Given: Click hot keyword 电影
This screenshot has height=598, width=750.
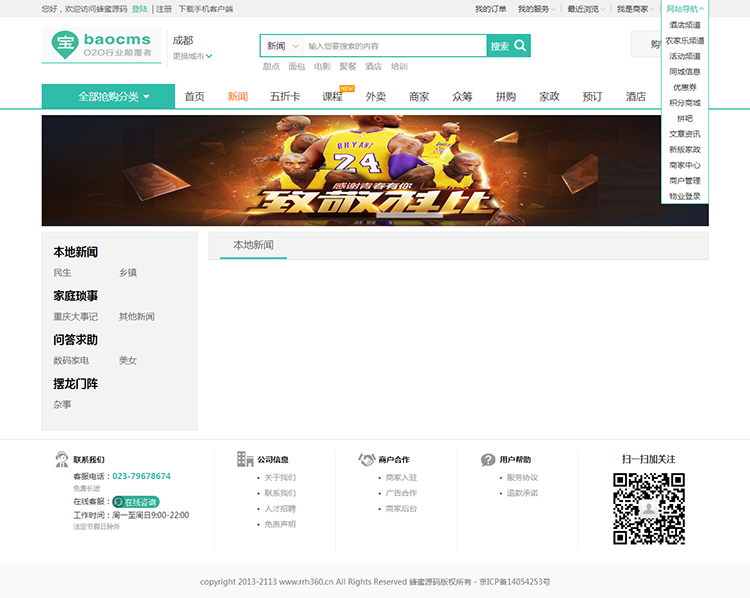Looking at the screenshot, I should click(322, 66).
